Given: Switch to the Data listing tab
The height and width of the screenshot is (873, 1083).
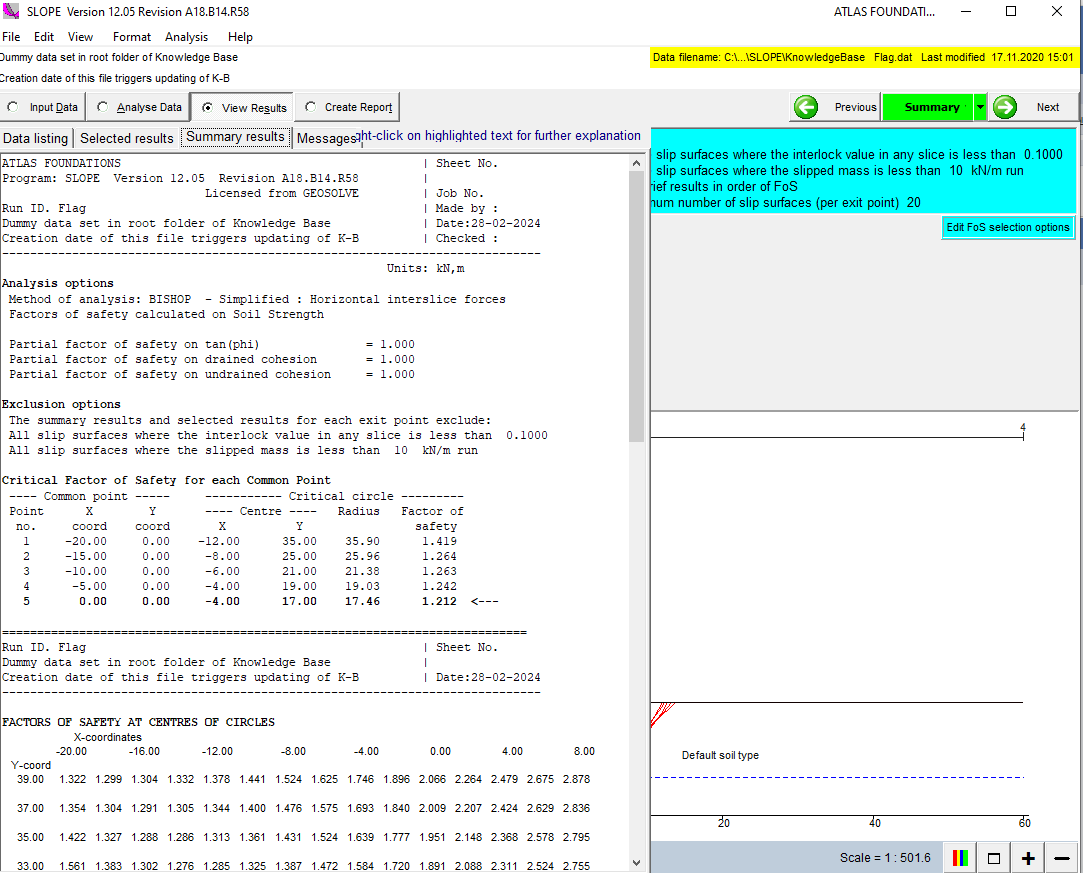Looking at the screenshot, I should click(36, 138).
